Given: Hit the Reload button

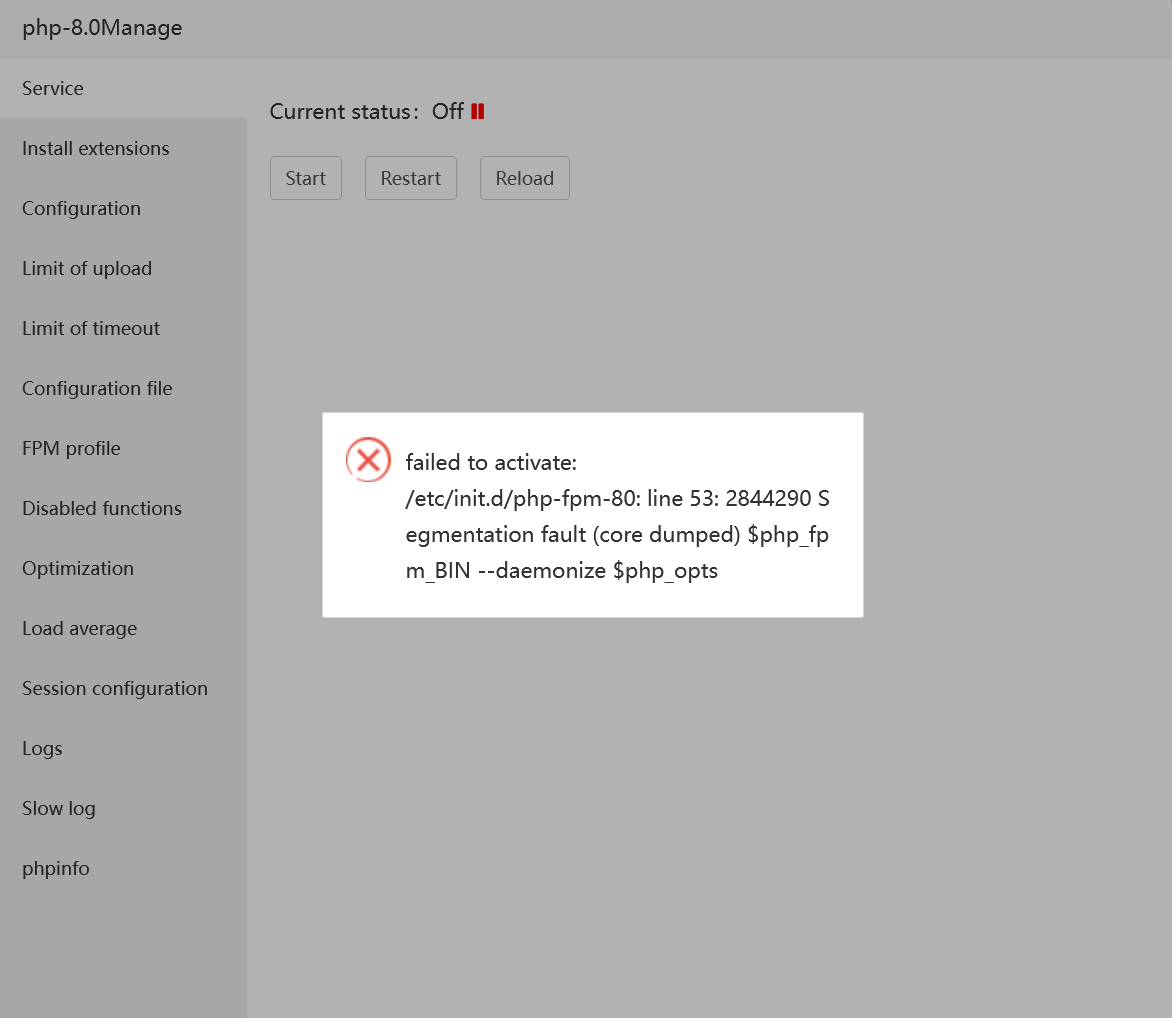Looking at the screenshot, I should tap(524, 178).
